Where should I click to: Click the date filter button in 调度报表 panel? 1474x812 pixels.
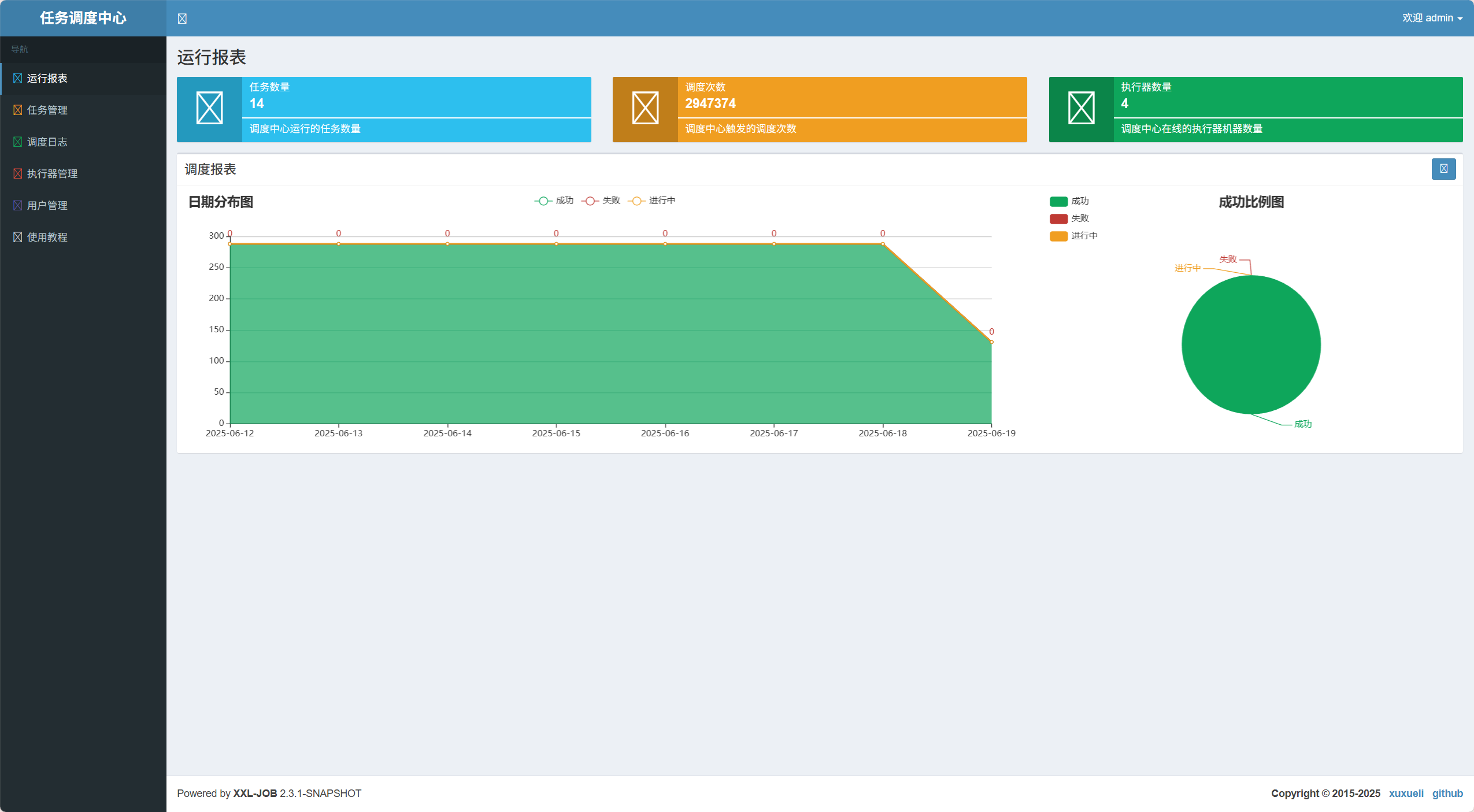click(x=1443, y=169)
